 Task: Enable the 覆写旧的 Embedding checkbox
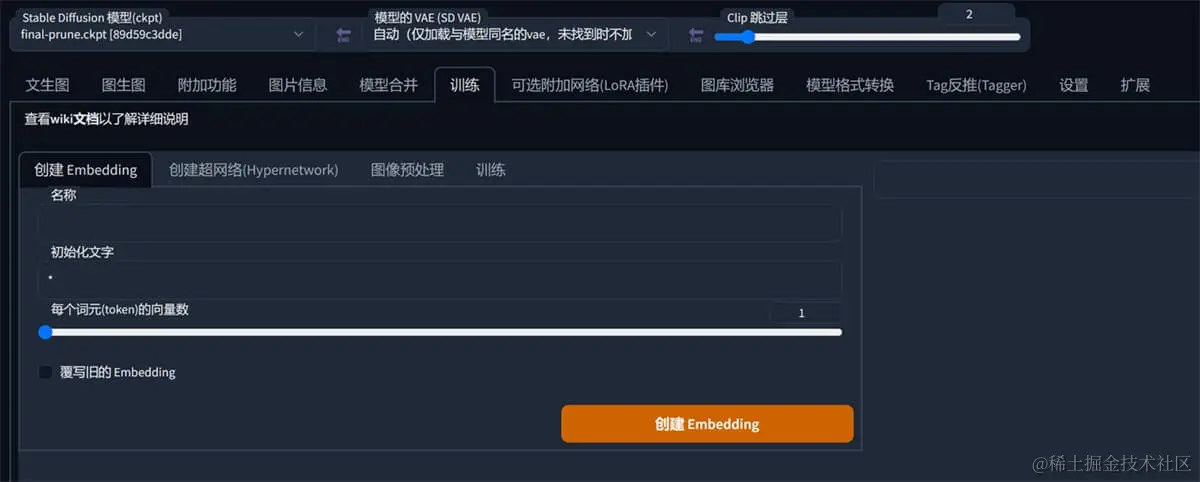pos(45,372)
